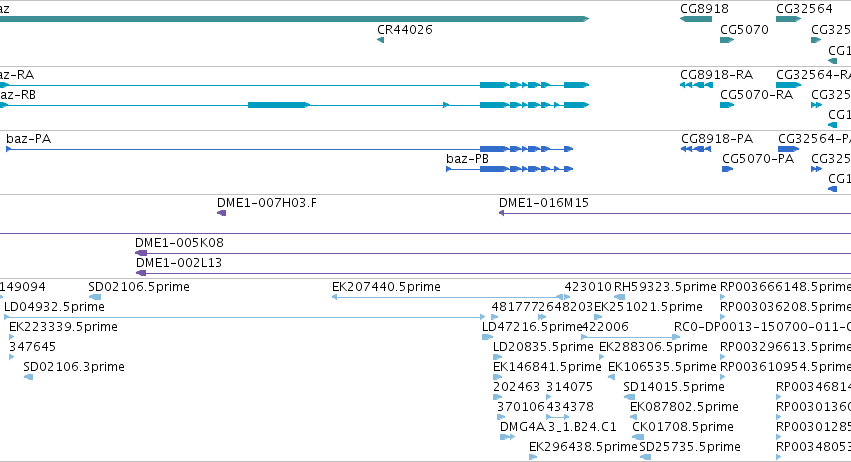The image size is (851, 462).
Task: Select the DME1-007H03.F clone marker
Action: [x=221, y=213]
